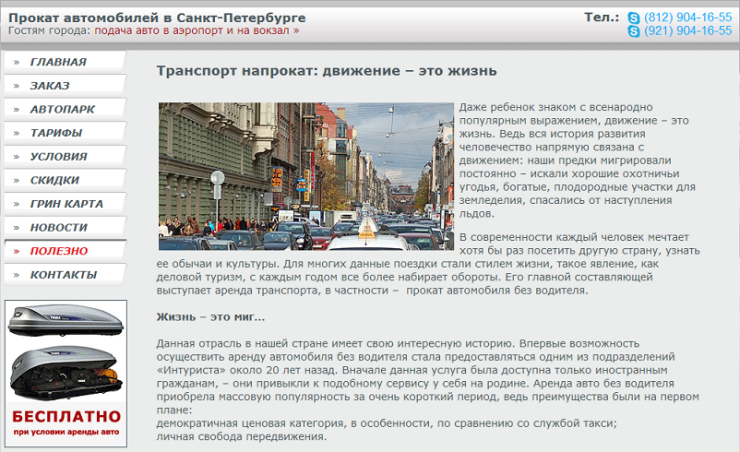
Task: Call the phone number (921) 904-16-55
Action: (x=688, y=31)
